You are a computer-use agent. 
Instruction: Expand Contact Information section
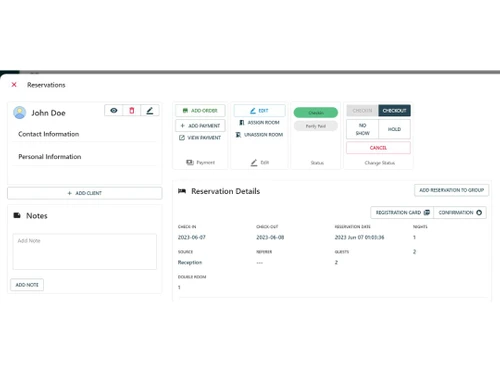tap(84, 134)
